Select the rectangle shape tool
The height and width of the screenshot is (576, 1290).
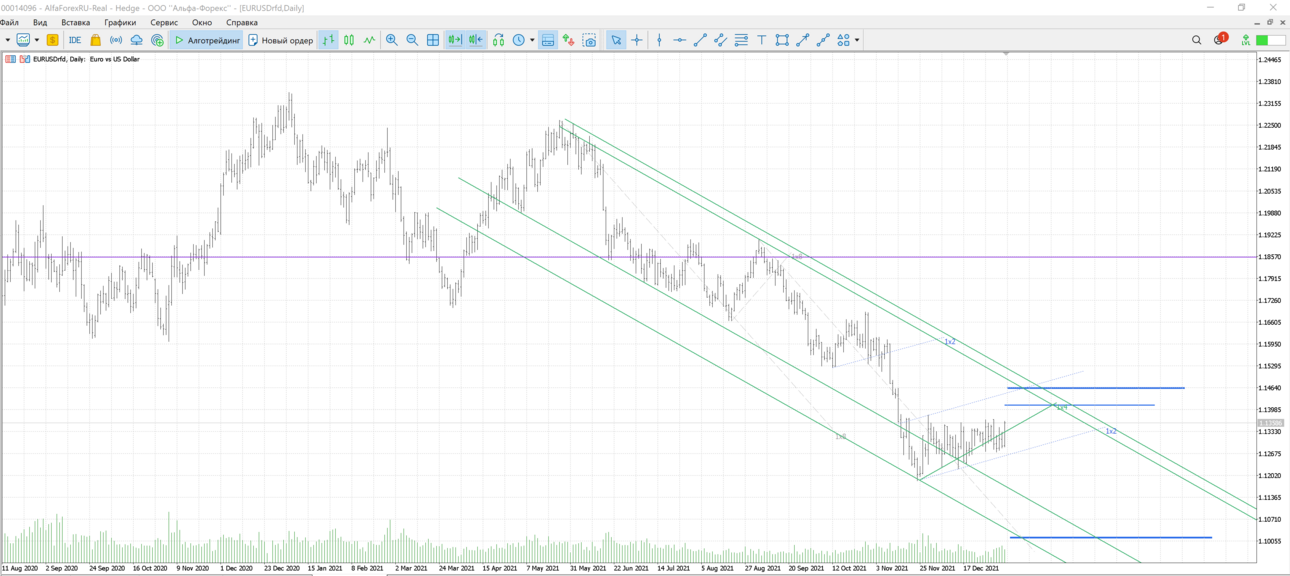point(782,40)
